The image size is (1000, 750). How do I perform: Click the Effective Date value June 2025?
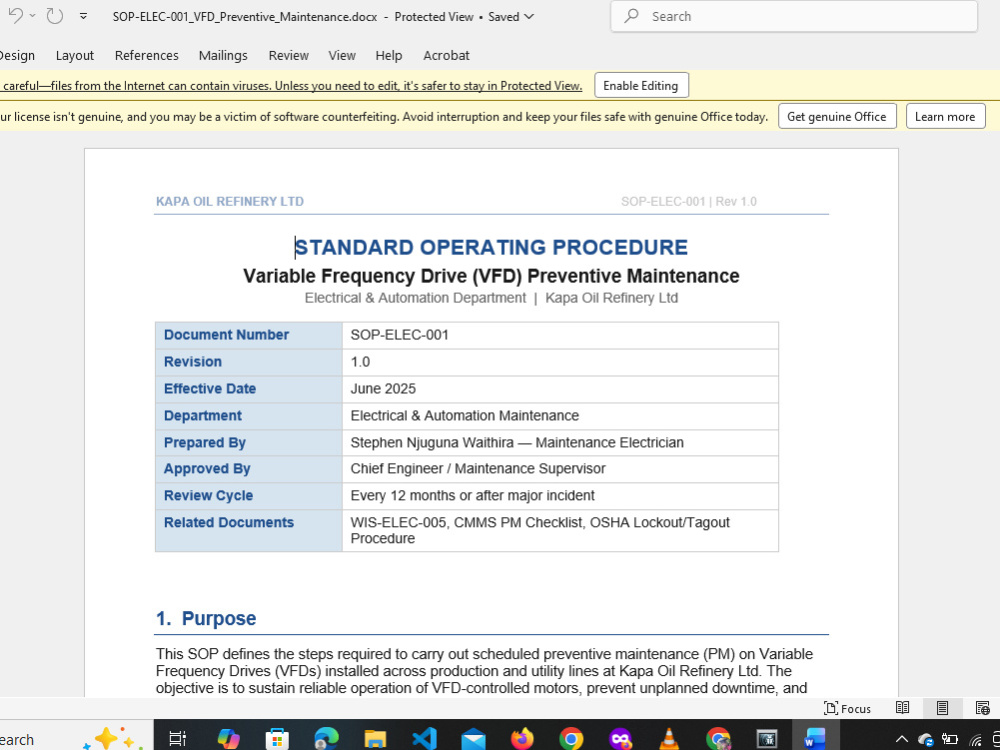point(383,389)
